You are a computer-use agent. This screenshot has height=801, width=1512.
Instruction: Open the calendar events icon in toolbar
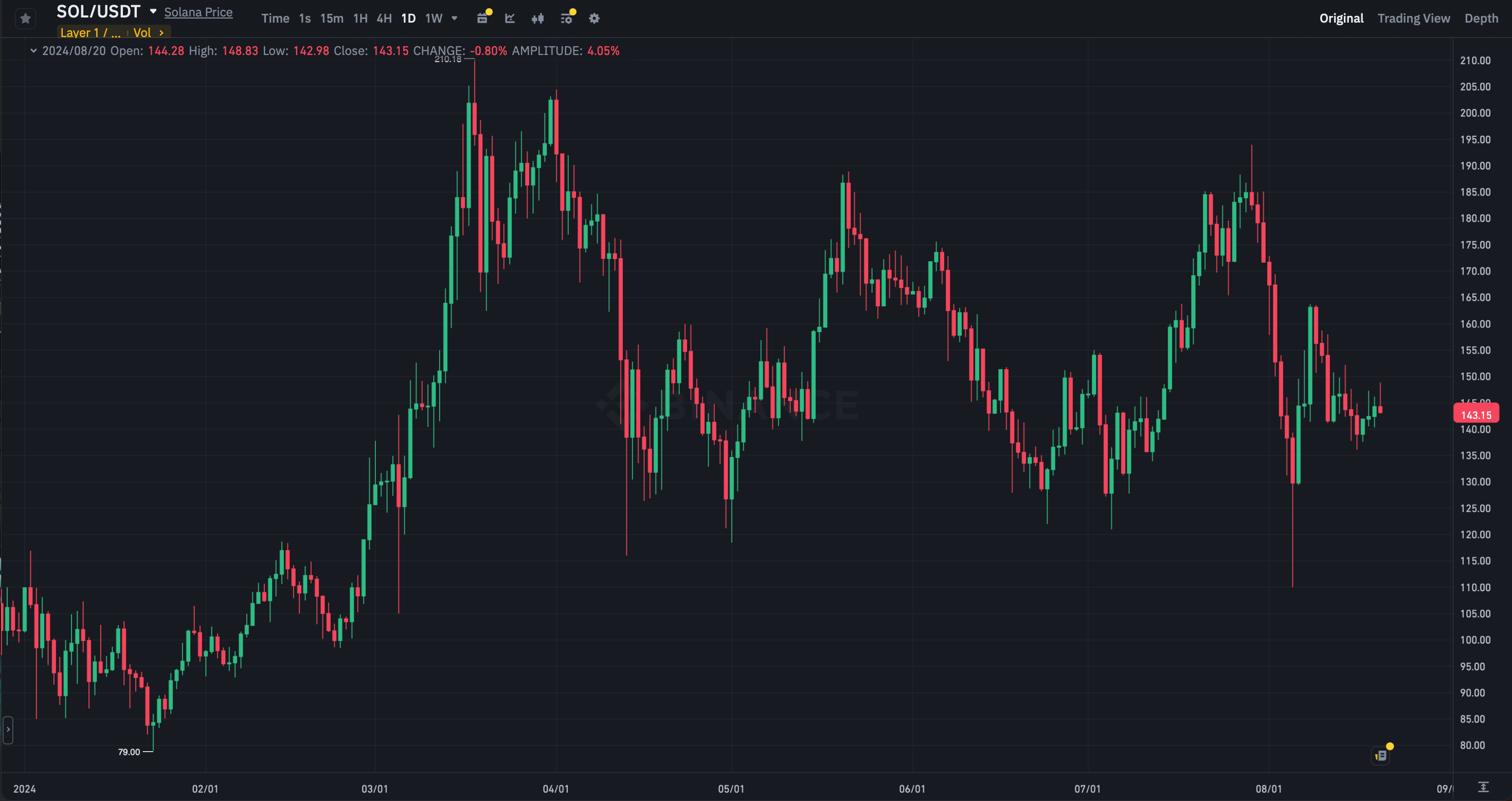pos(482,18)
